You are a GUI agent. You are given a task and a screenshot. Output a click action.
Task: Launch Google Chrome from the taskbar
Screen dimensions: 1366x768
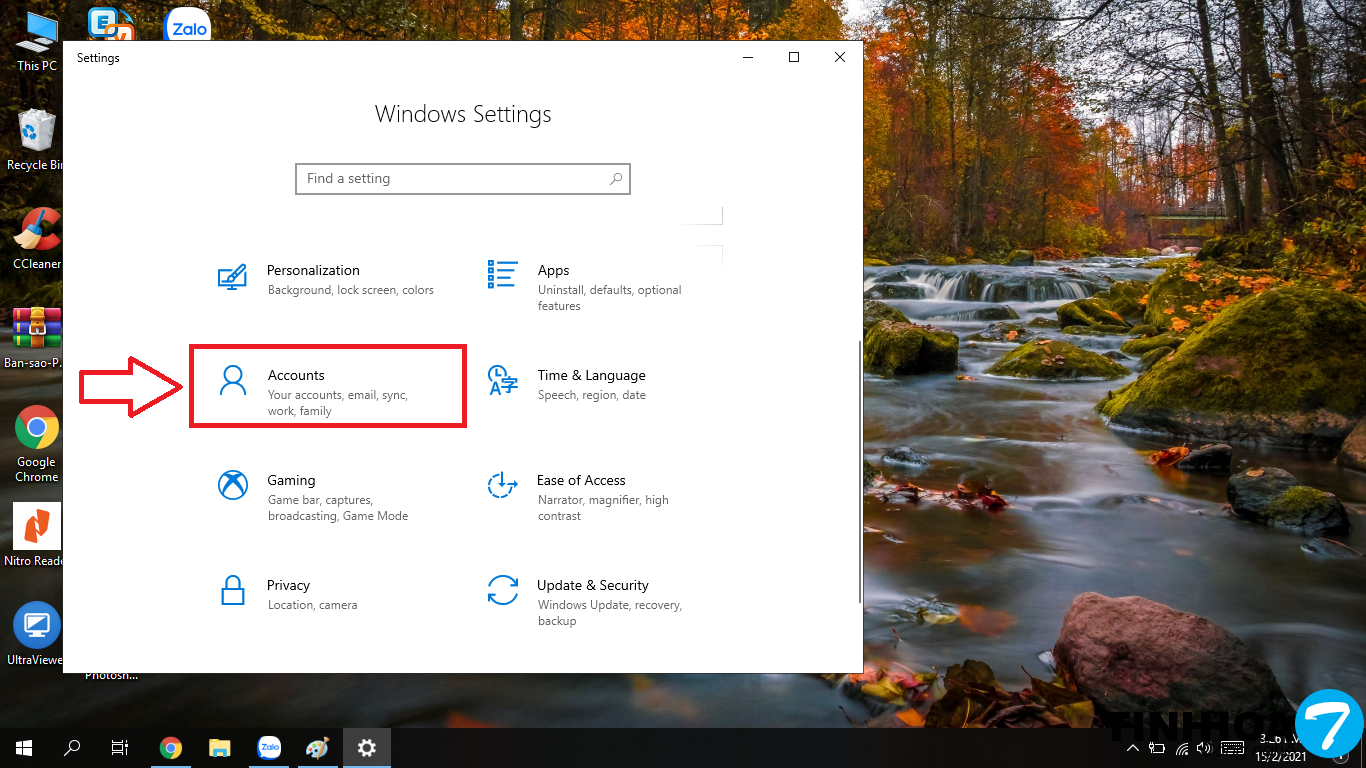(x=171, y=748)
